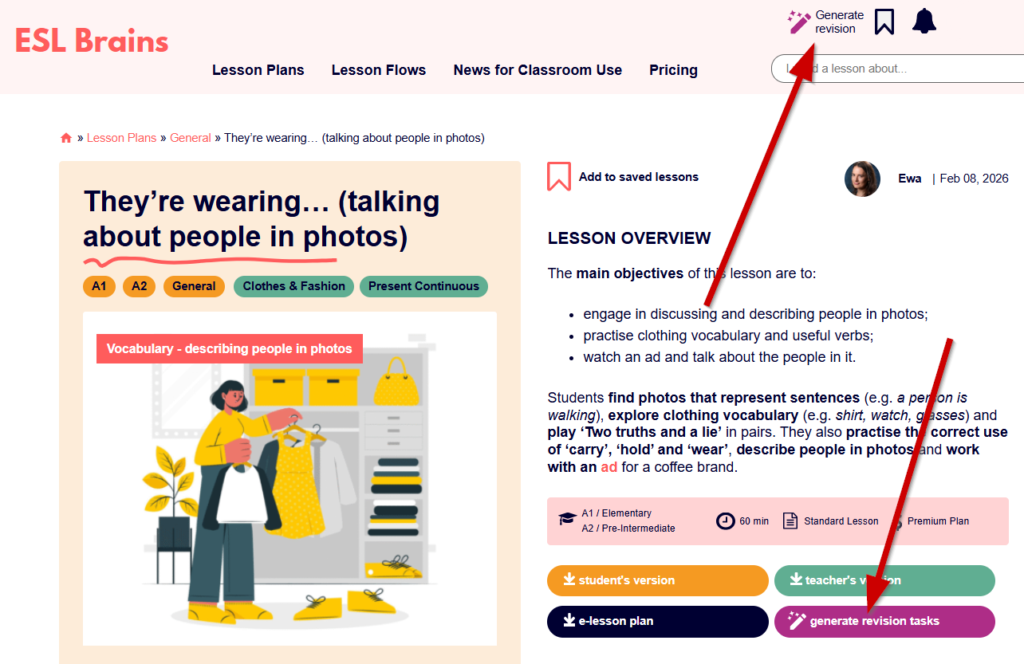Download the e-lesson plan

pos(658,622)
